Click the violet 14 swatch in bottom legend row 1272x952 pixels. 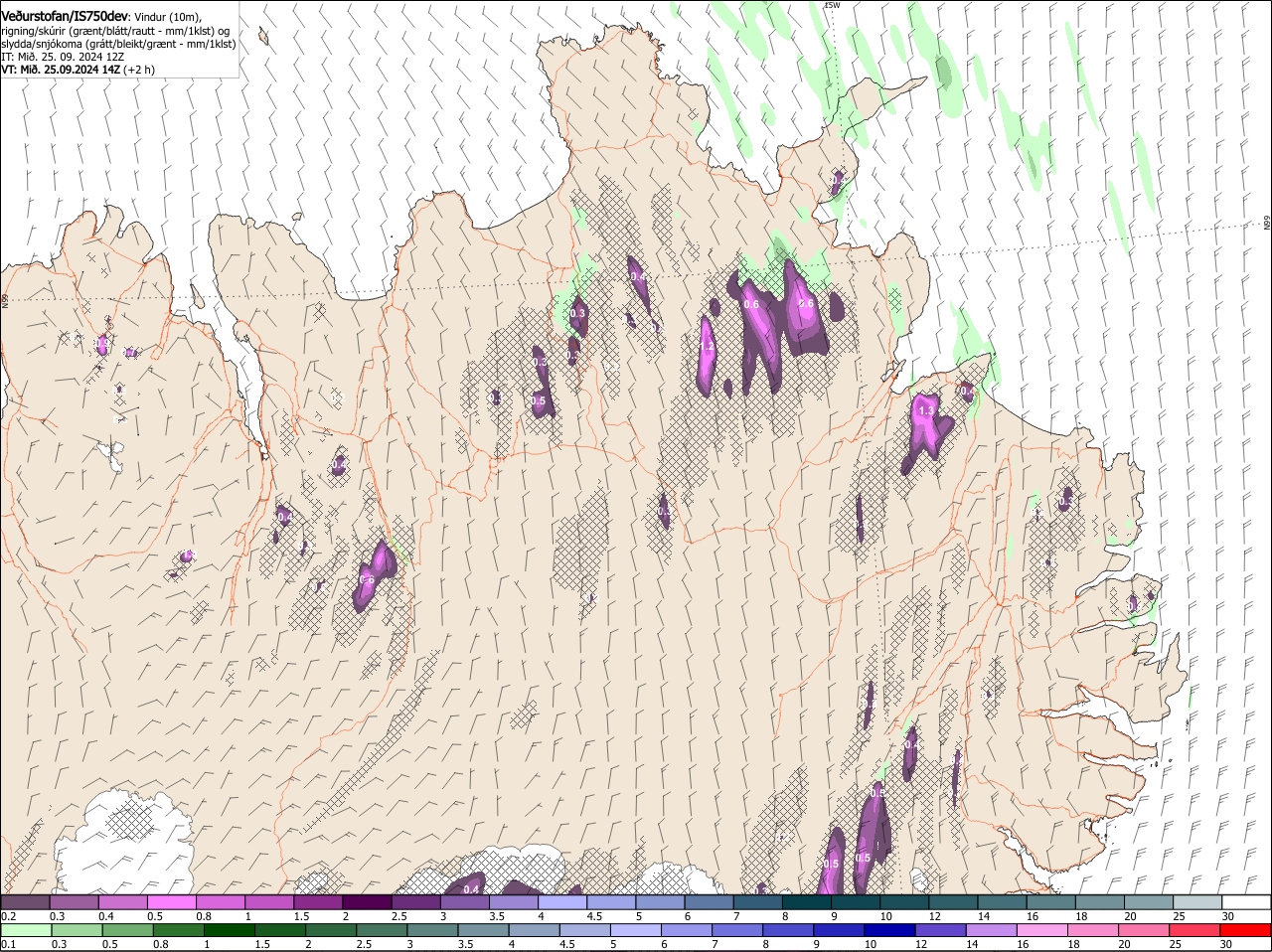click(991, 930)
